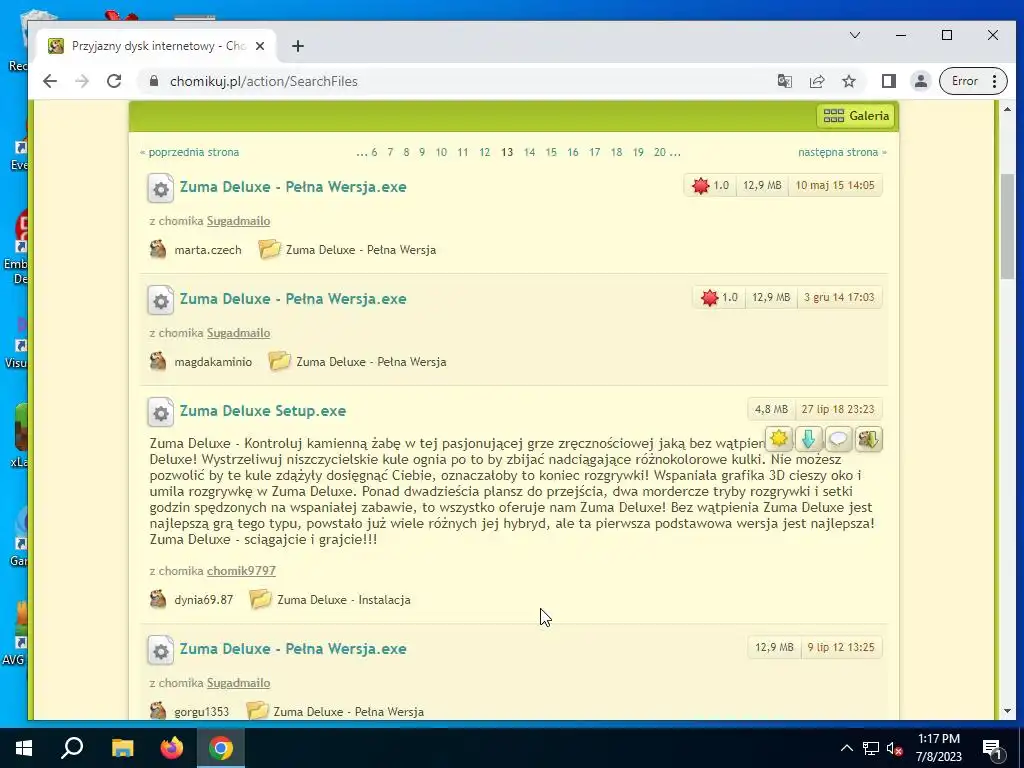Click the Galeria view button

point(856,116)
